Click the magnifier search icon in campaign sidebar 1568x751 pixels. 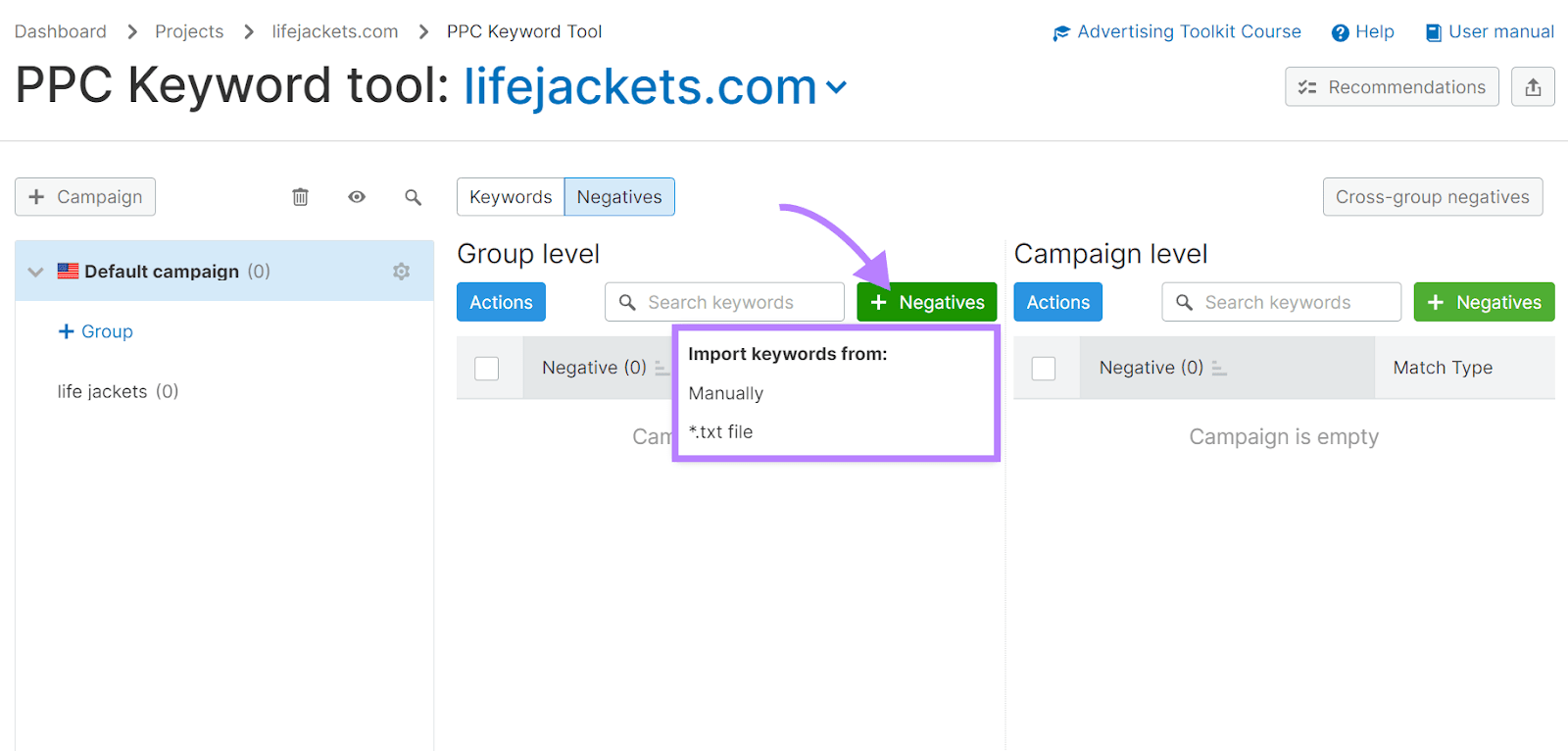click(x=414, y=197)
